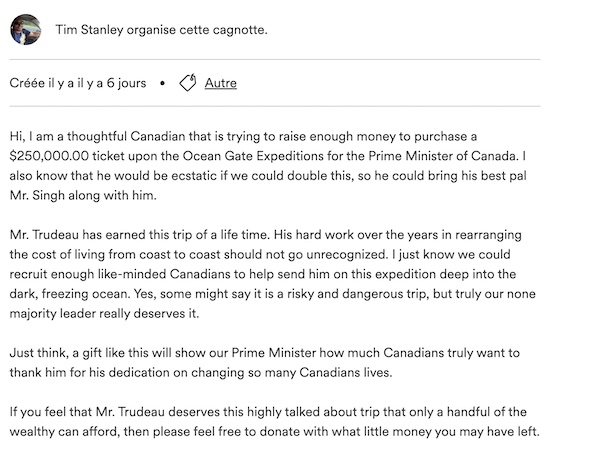Click the "wealthy can afford" closing line
Image resolution: width=600 pixels, height=474 pixels.
(x=274, y=432)
